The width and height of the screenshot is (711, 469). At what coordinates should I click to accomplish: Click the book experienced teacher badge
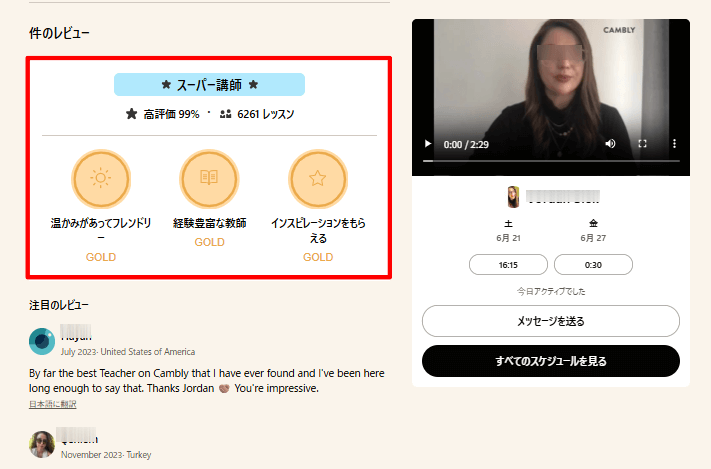[x=209, y=179]
